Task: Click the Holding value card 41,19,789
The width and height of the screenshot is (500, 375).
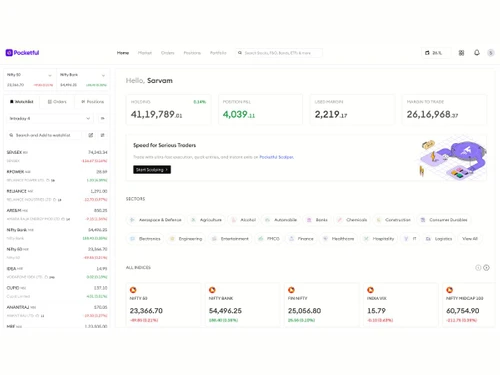Action: (168, 110)
